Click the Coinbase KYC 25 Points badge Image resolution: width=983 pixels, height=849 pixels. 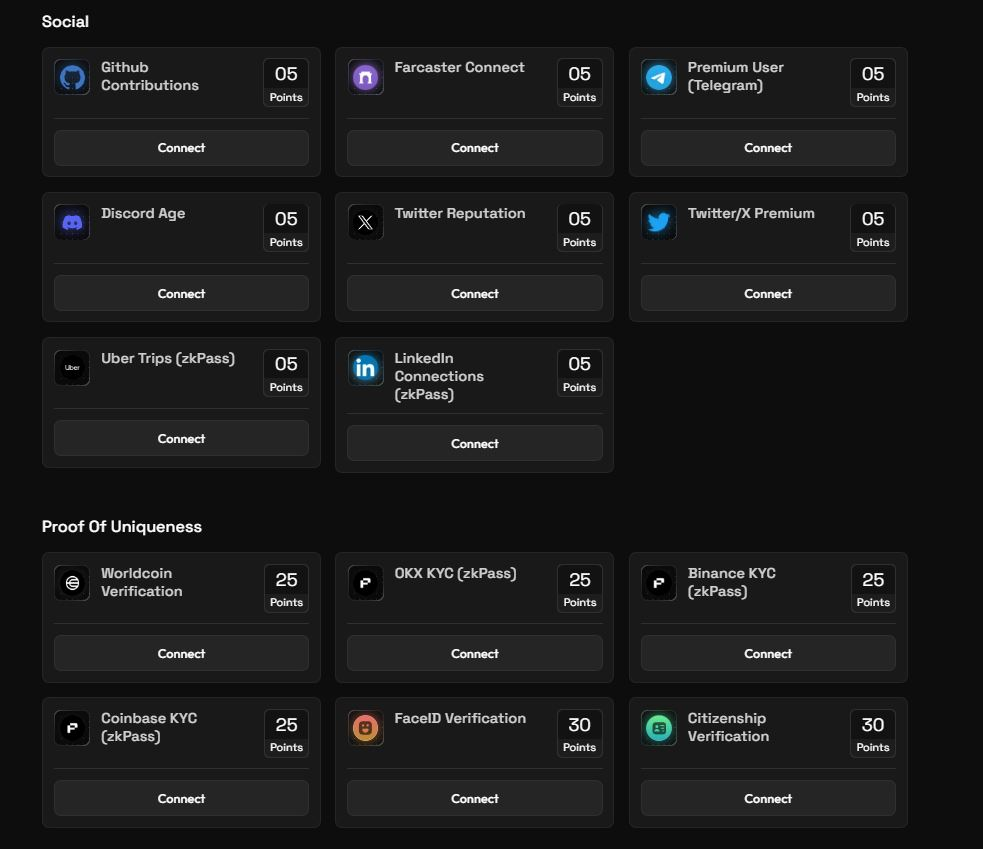coord(286,733)
